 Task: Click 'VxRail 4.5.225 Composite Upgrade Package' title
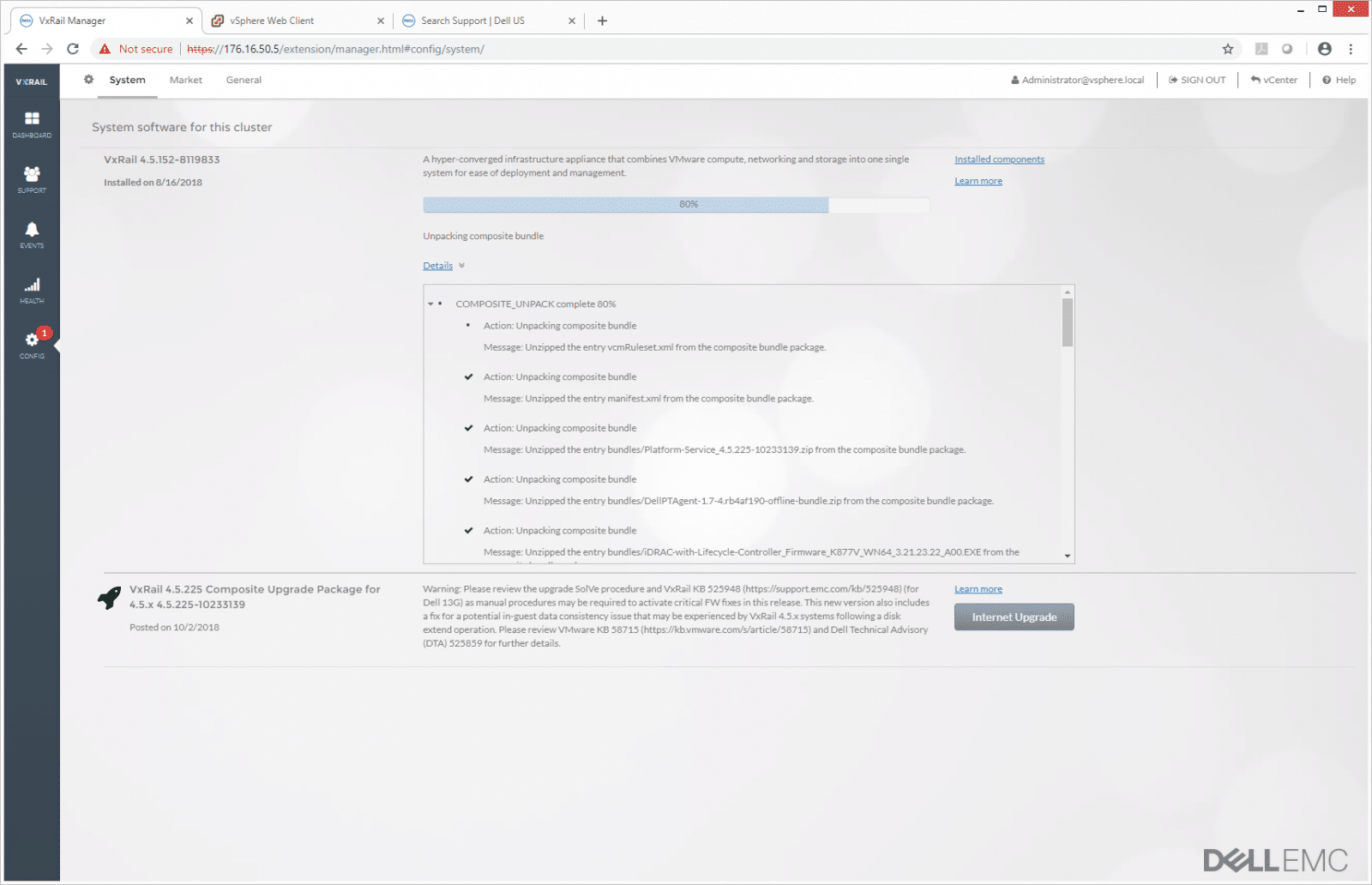coord(255,597)
